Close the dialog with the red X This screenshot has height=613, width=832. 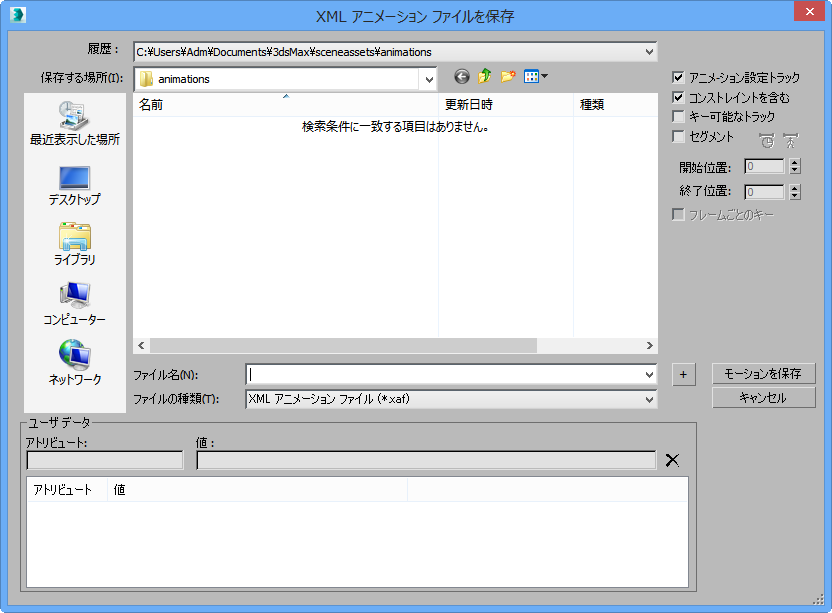click(x=809, y=11)
